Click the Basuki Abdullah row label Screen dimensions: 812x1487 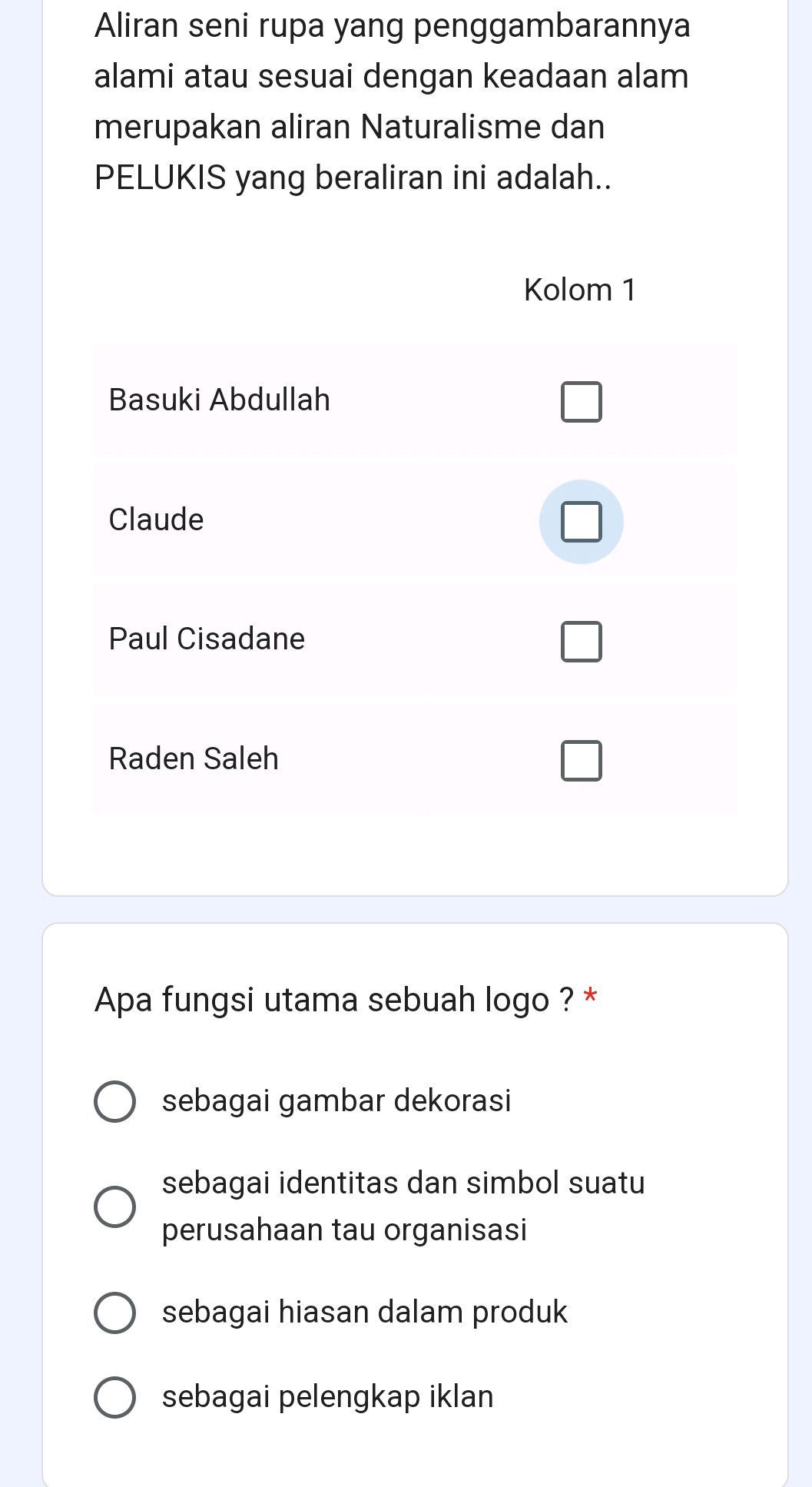click(x=220, y=399)
